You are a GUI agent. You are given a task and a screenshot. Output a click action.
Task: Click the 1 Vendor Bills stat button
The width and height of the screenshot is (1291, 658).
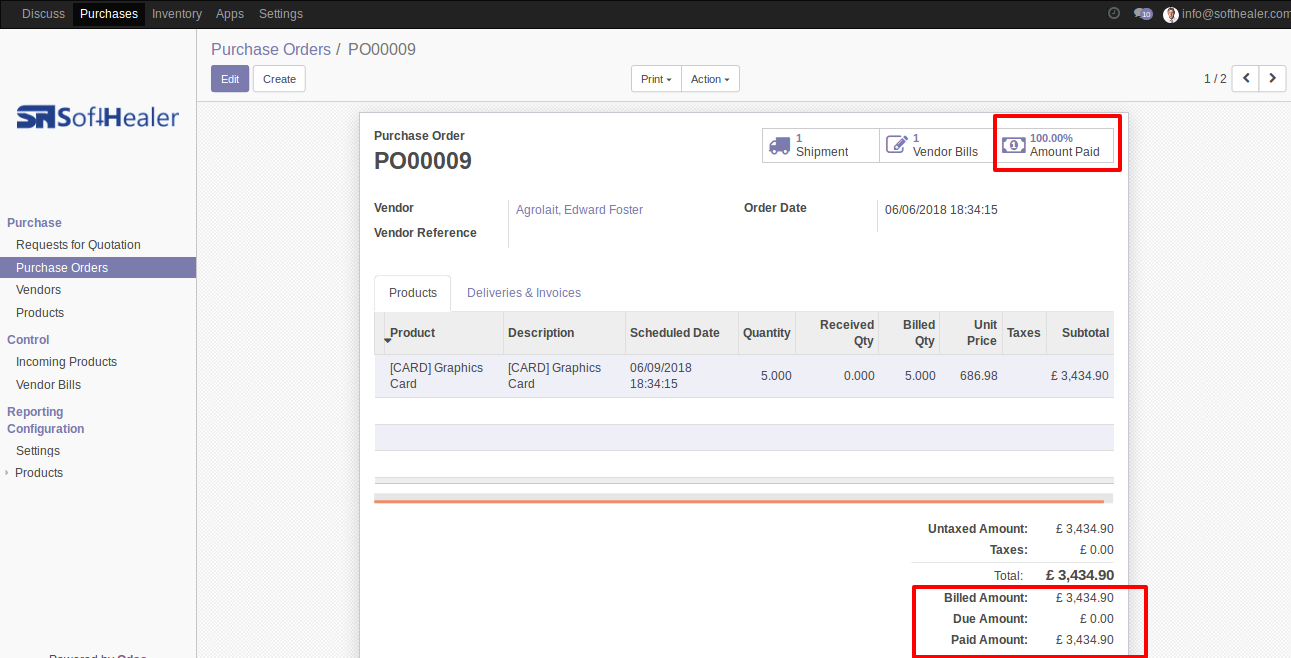point(938,145)
